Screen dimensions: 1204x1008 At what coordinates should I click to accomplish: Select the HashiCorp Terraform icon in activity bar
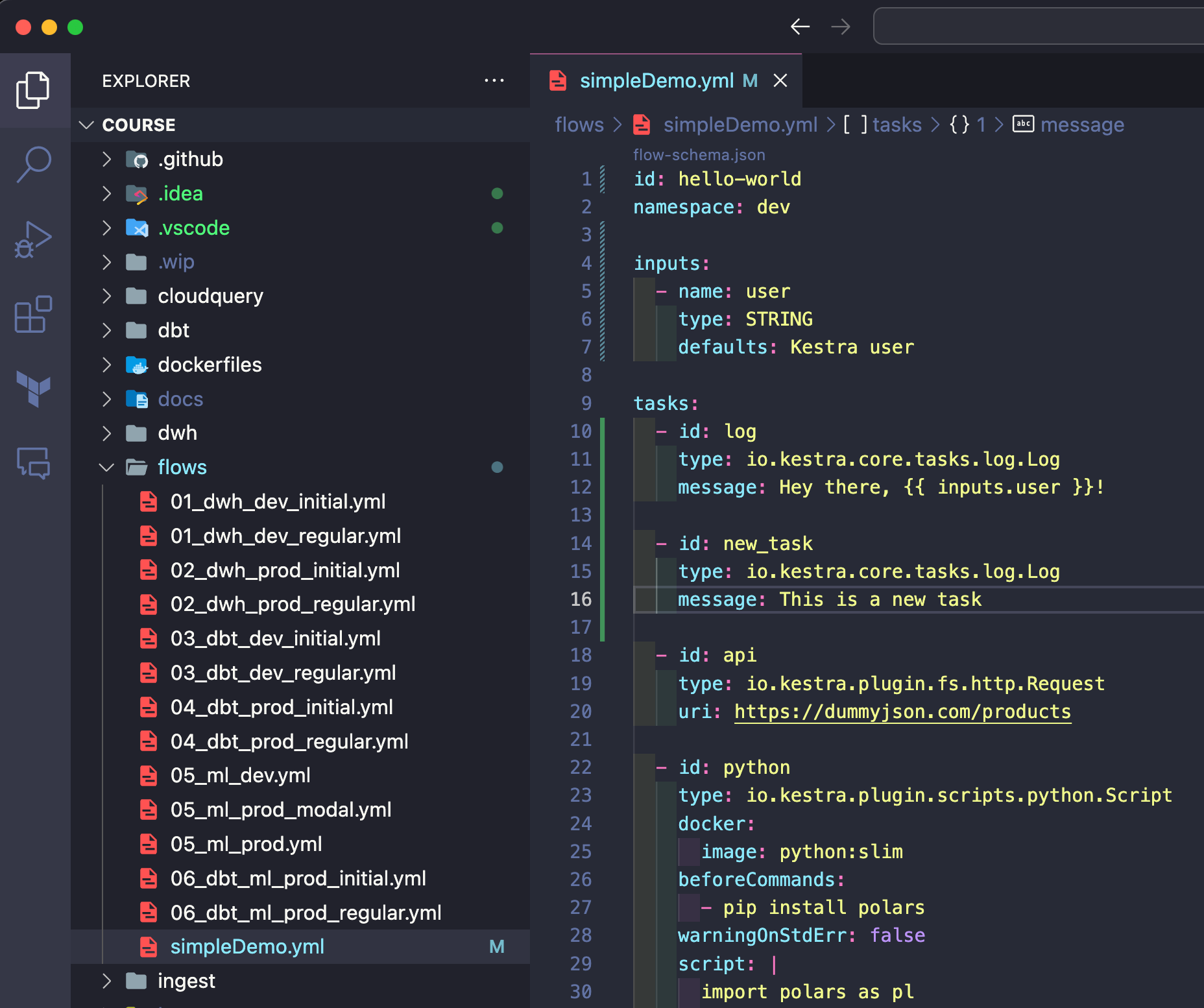tap(33, 390)
